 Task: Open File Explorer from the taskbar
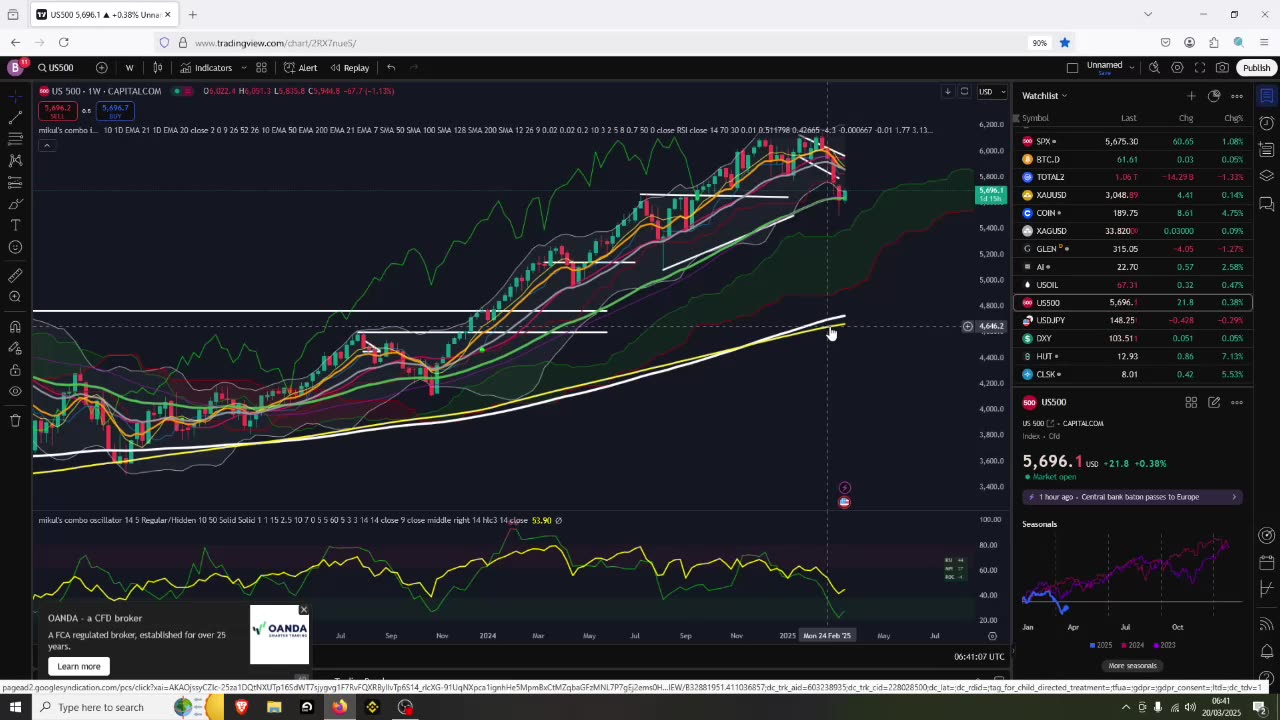point(274,708)
